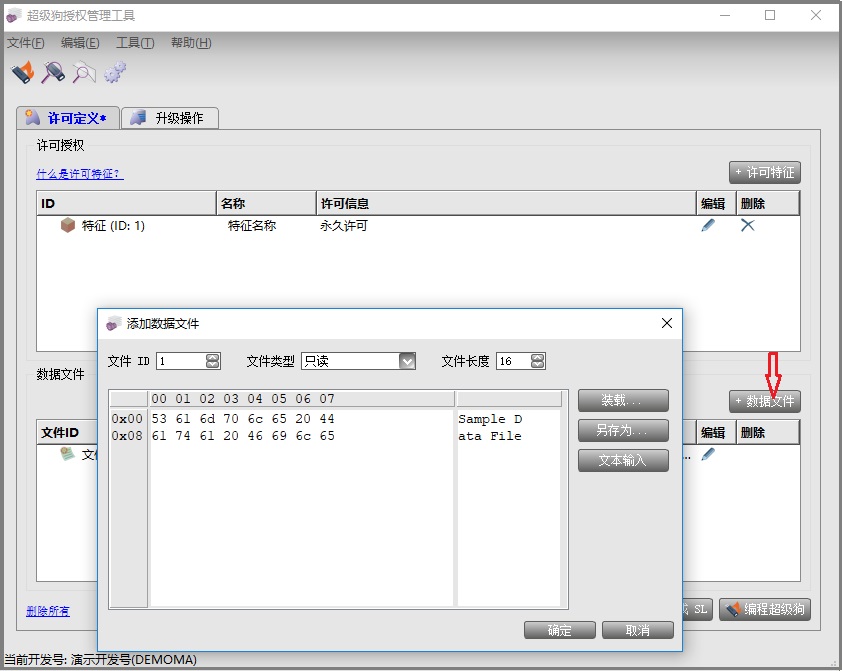This screenshot has width=842, height=671.
Task: Click the 装载... button
Action: [623, 401]
